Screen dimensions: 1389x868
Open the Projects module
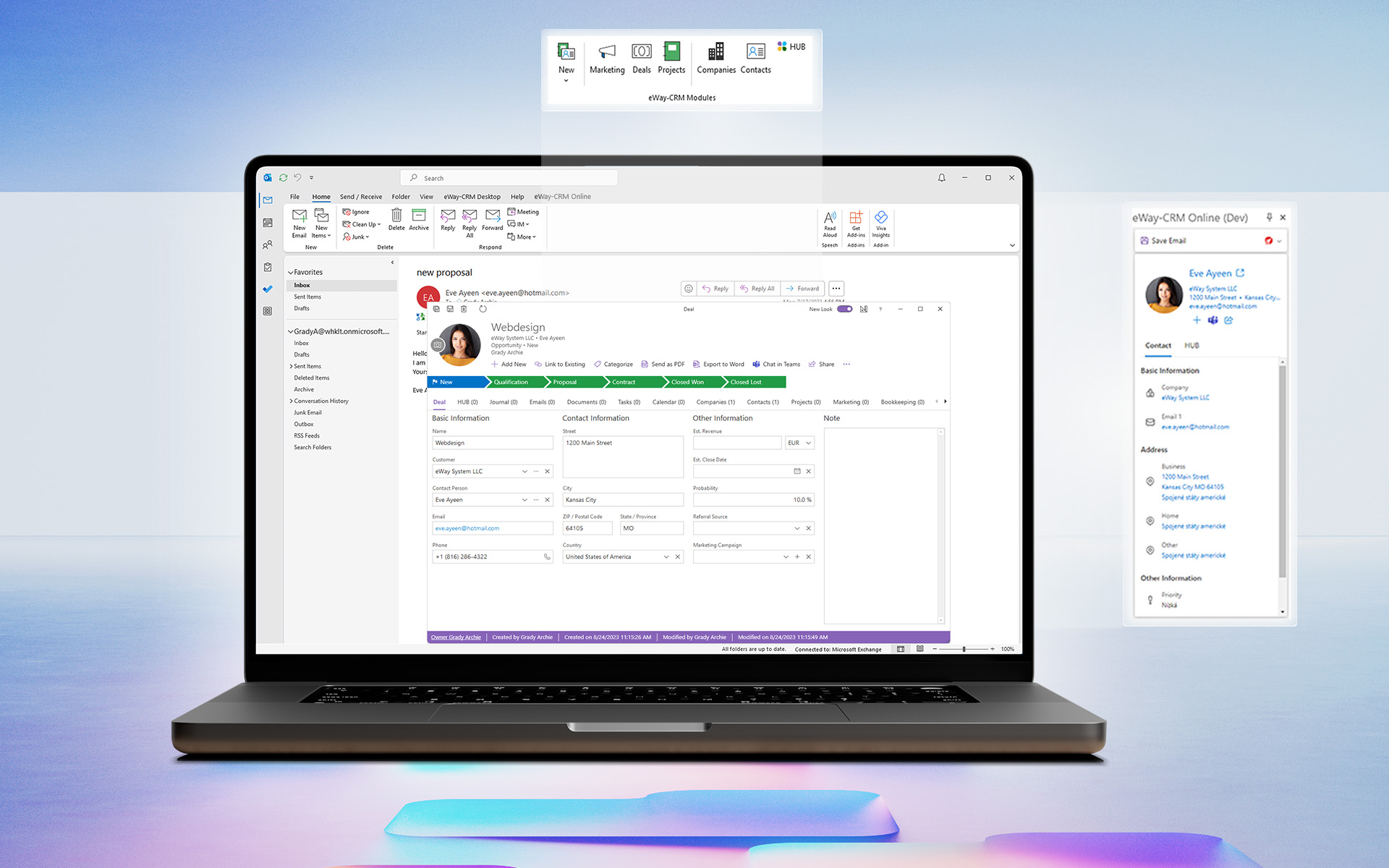(671, 59)
